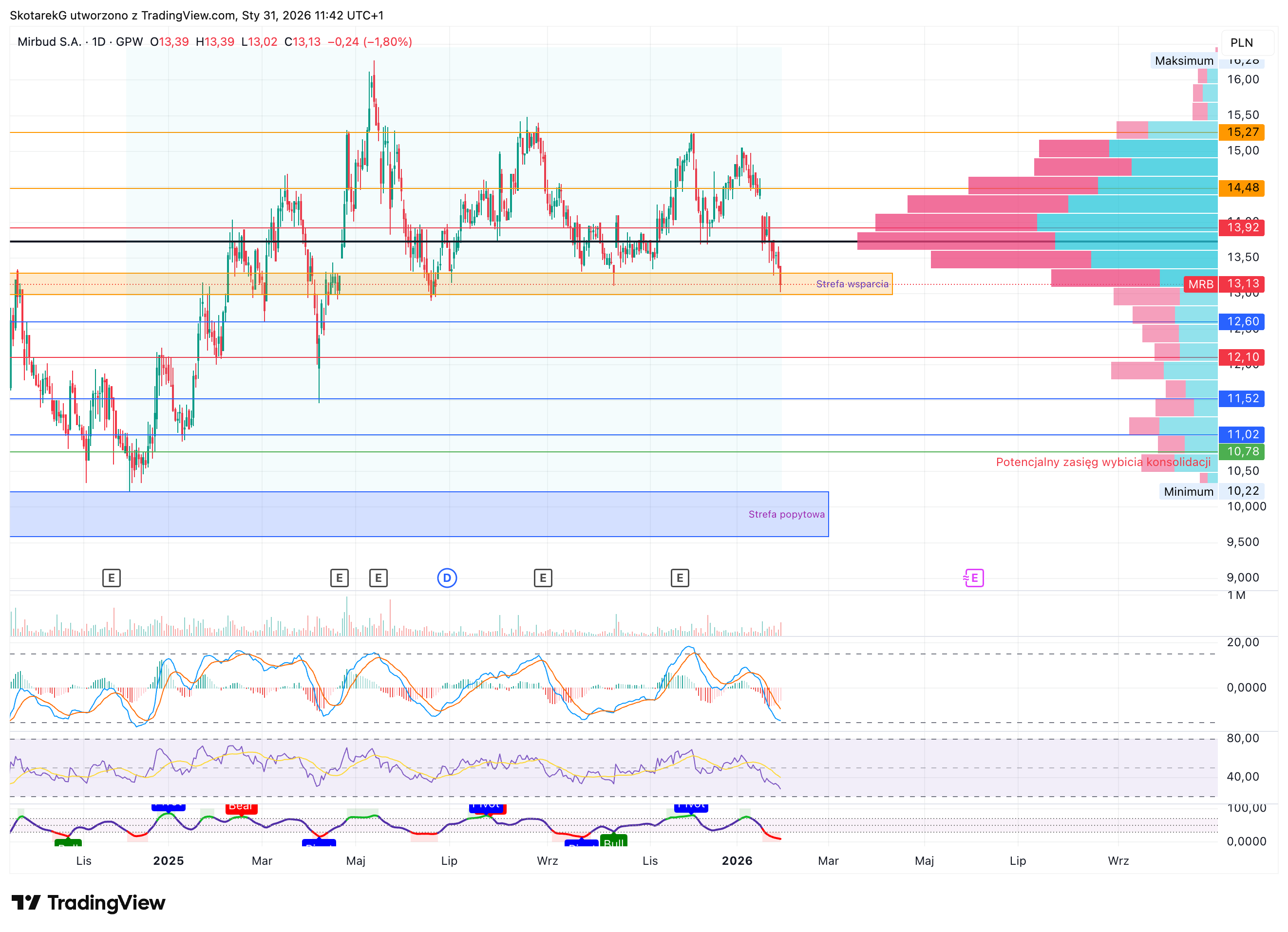This screenshot has width=1288, height=932.
Task: Select the Strefa popytowa zone label
Action: pyautogui.click(x=786, y=514)
